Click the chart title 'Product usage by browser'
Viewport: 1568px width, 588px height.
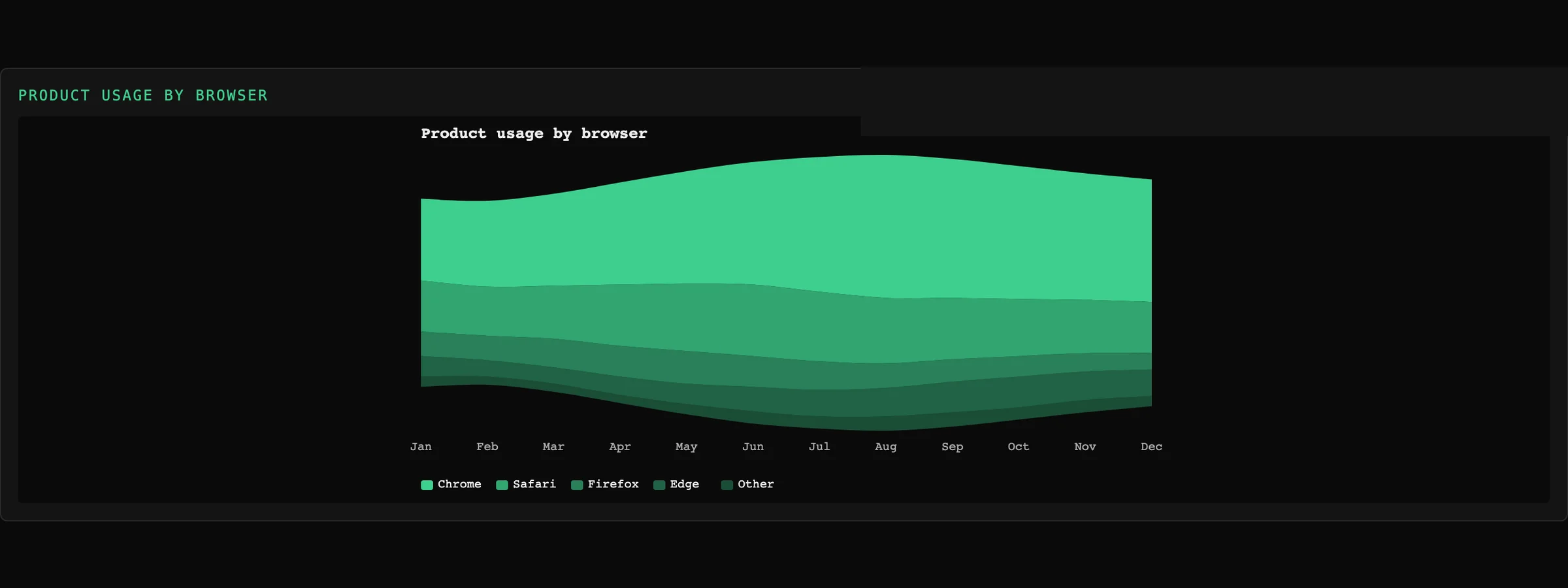pyautogui.click(x=534, y=133)
